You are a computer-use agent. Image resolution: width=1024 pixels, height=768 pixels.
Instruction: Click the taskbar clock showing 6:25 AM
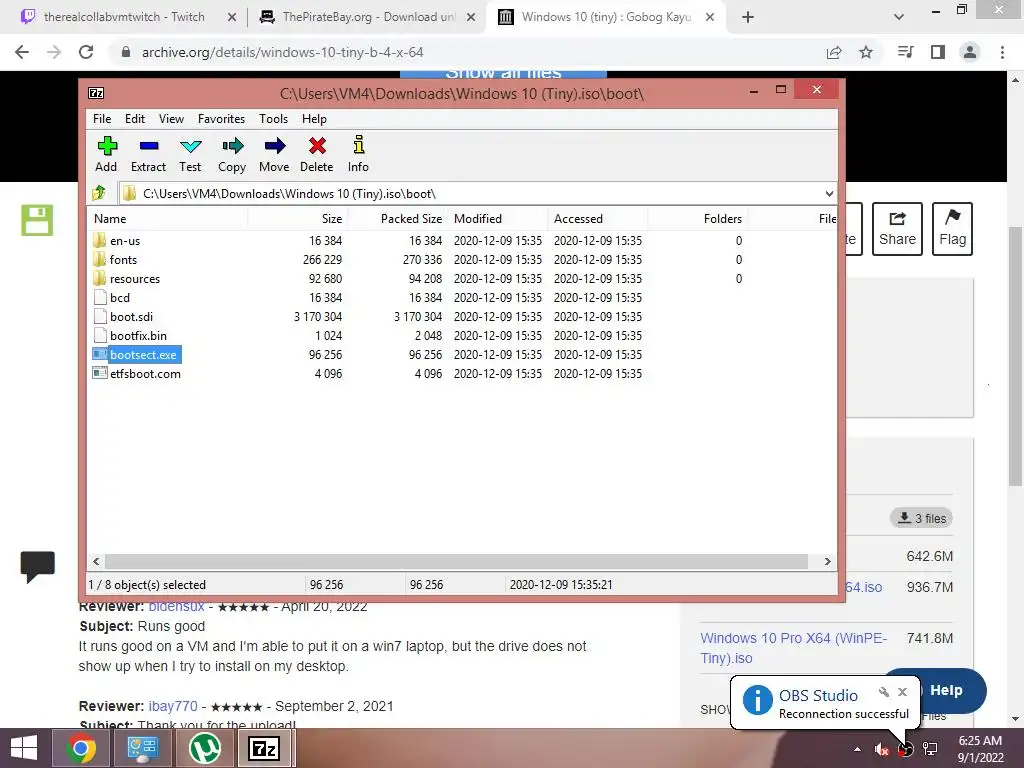tap(980, 749)
